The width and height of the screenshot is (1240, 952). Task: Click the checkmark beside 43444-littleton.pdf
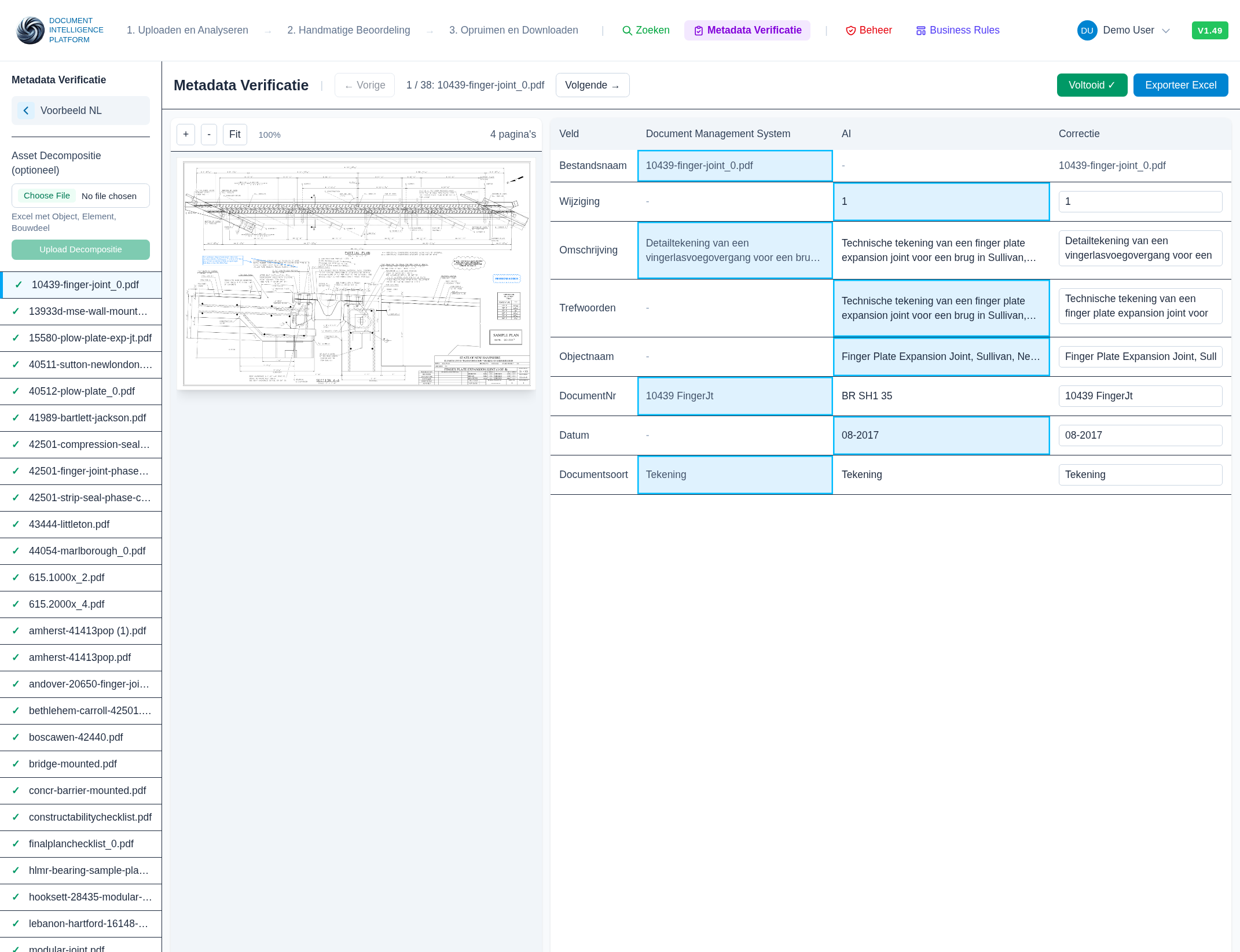[16, 524]
